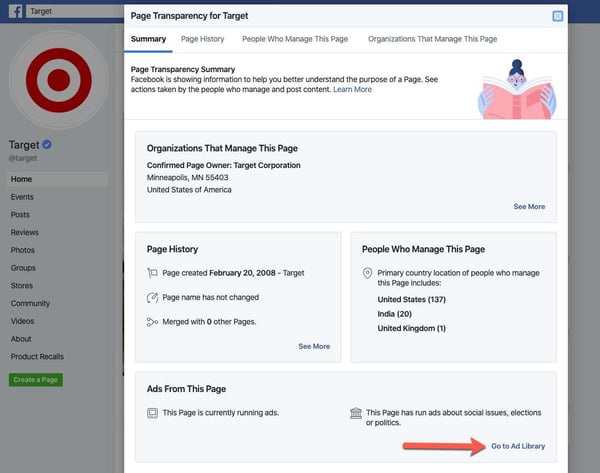Close the Page Transparency dialog
Screen dimensions: 600x473
558,16
